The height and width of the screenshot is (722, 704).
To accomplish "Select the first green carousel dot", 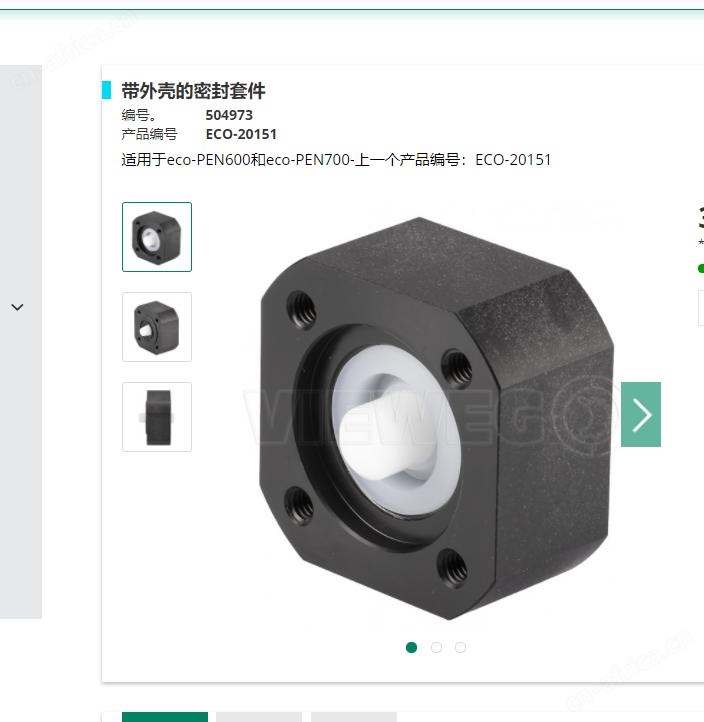I will 411,647.
